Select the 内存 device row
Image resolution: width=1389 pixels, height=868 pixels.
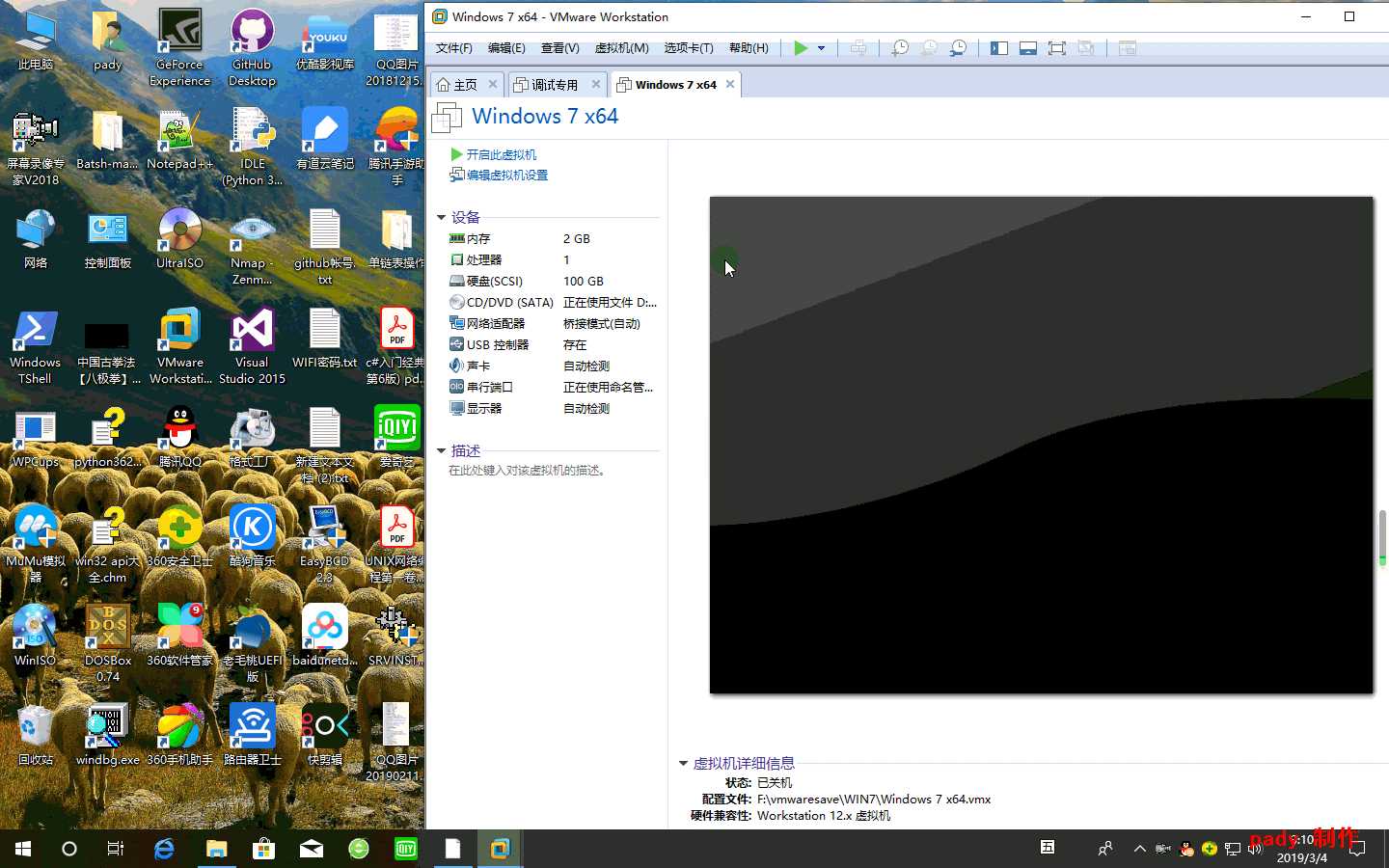(554, 238)
